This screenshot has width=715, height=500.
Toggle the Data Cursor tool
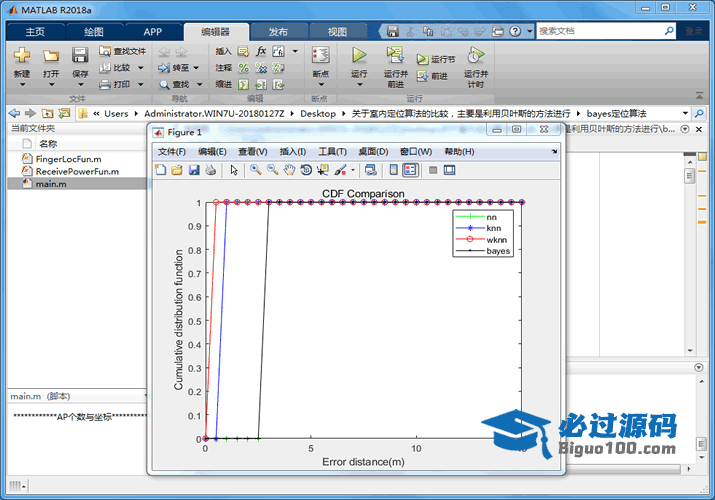click(323, 170)
